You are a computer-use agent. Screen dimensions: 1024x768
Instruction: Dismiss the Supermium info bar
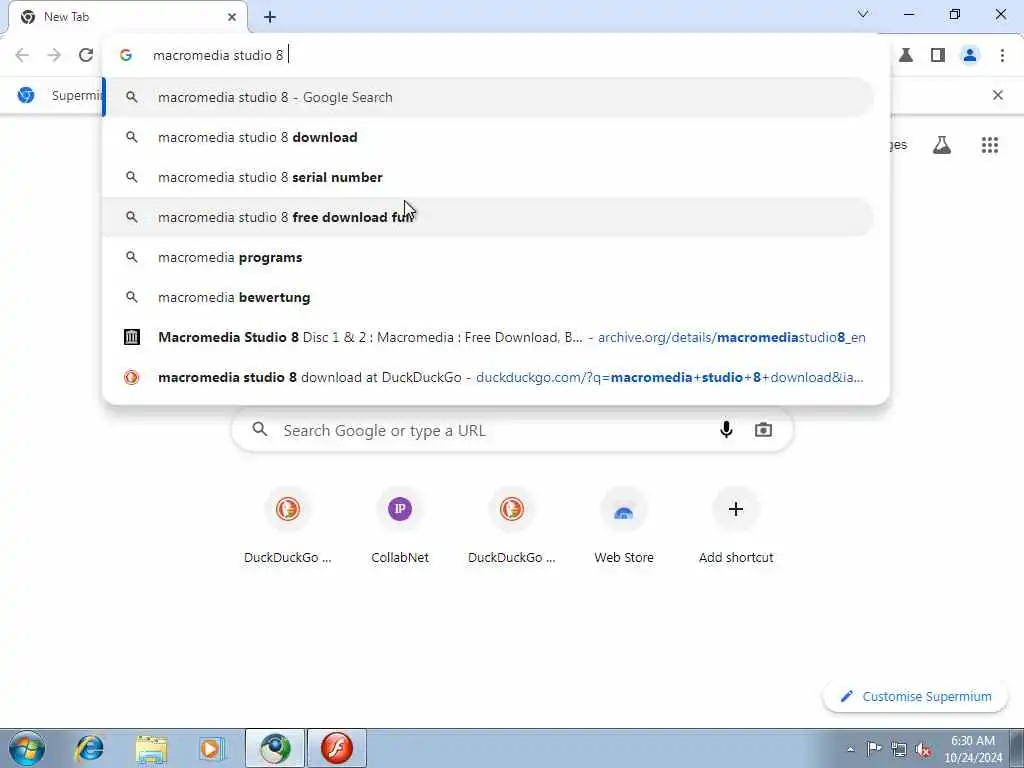pyautogui.click(x=997, y=95)
